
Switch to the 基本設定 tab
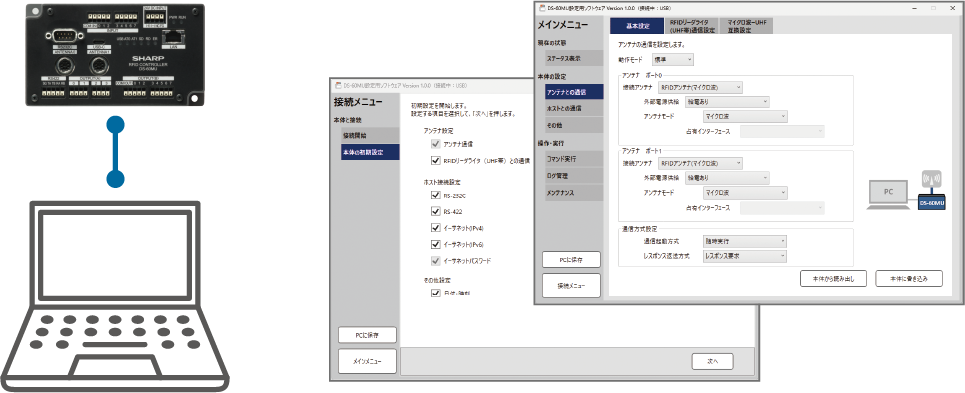pos(637,26)
